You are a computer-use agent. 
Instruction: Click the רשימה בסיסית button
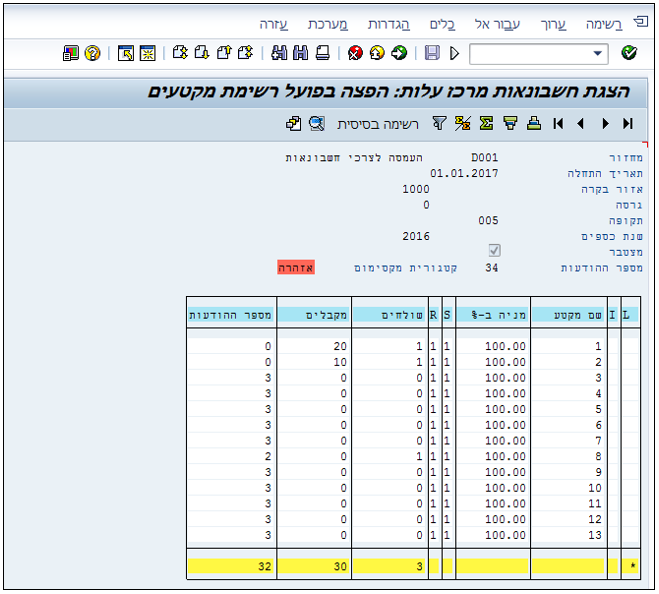378,124
